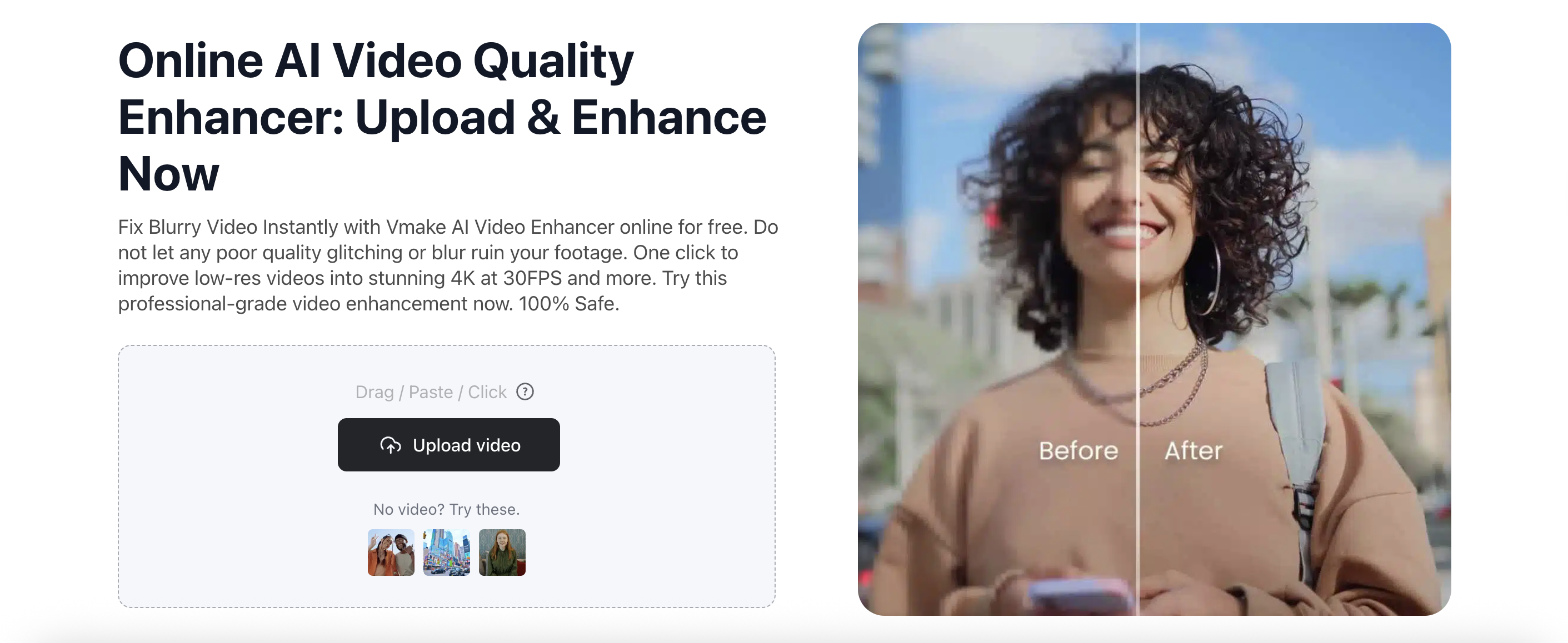Select the two friends sample video
The height and width of the screenshot is (643, 1568).
pyautogui.click(x=391, y=552)
